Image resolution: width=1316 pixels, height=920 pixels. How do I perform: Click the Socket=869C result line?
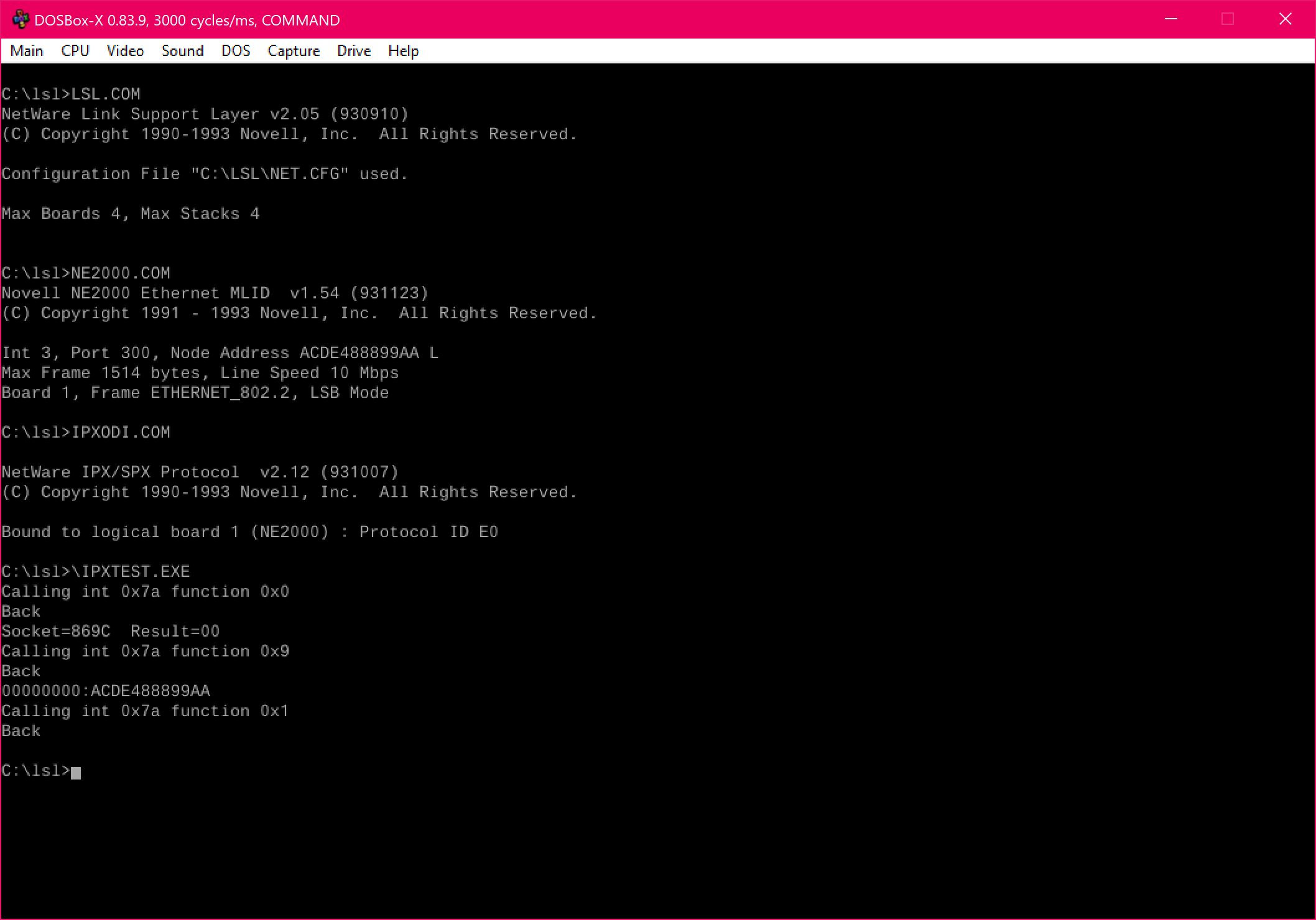click(110, 631)
